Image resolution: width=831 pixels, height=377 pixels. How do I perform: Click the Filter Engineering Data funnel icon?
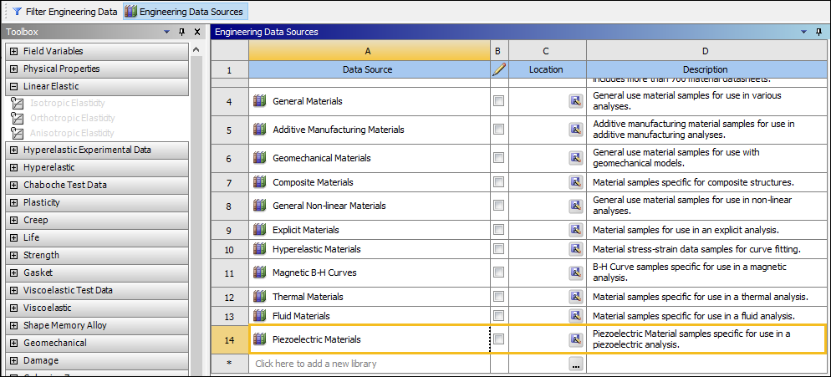click(17, 11)
